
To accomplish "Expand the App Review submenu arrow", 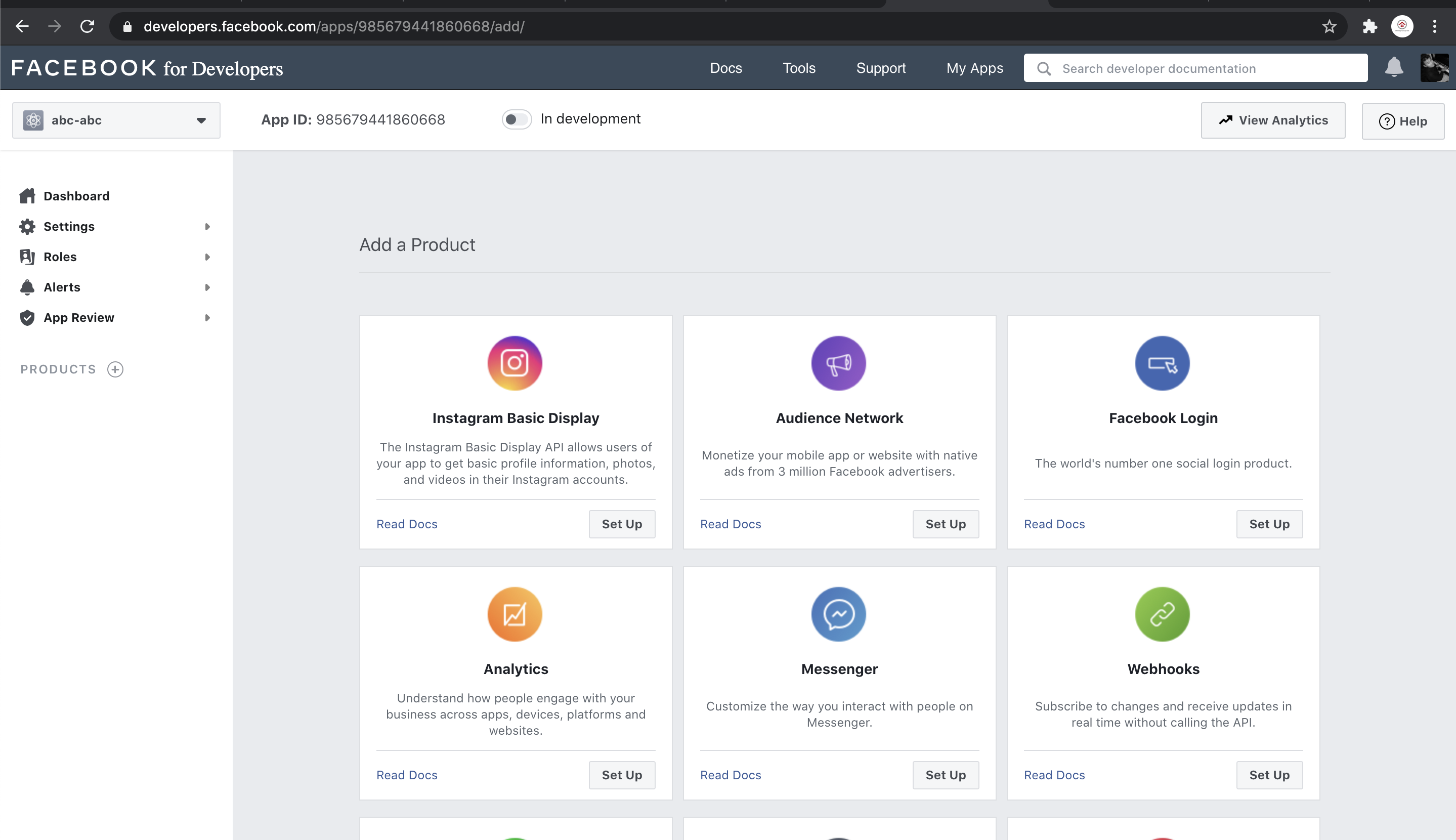I will [207, 318].
